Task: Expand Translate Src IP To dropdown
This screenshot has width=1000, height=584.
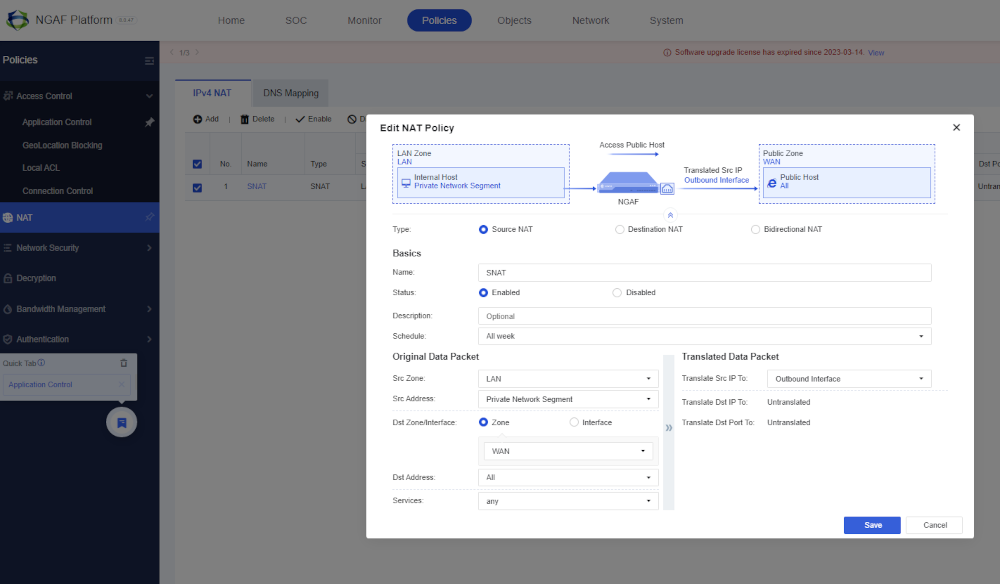Action: 849,379
